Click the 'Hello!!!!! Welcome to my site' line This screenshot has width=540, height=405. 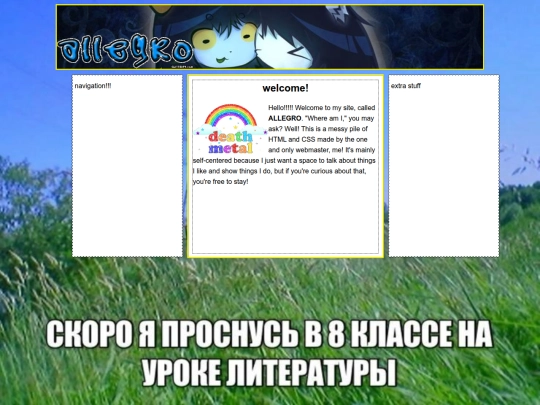pos(322,108)
